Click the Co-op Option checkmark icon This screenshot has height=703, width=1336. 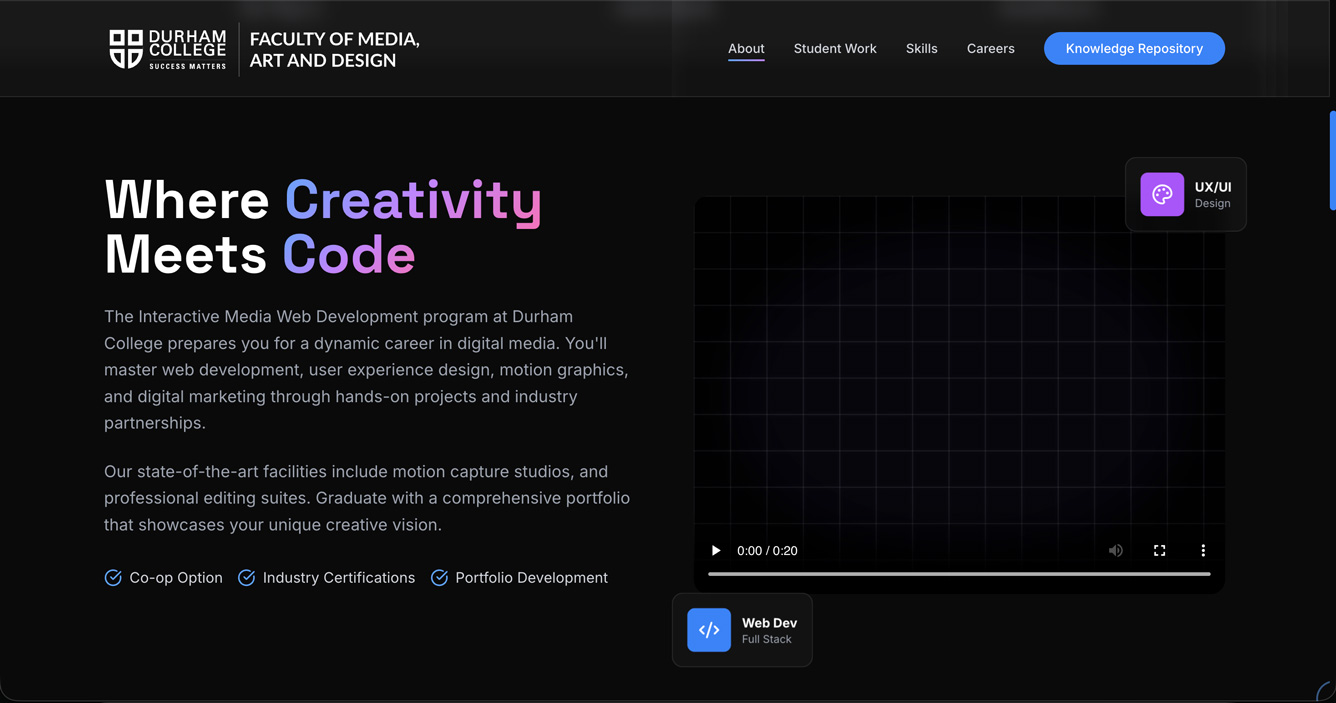[x=113, y=578]
